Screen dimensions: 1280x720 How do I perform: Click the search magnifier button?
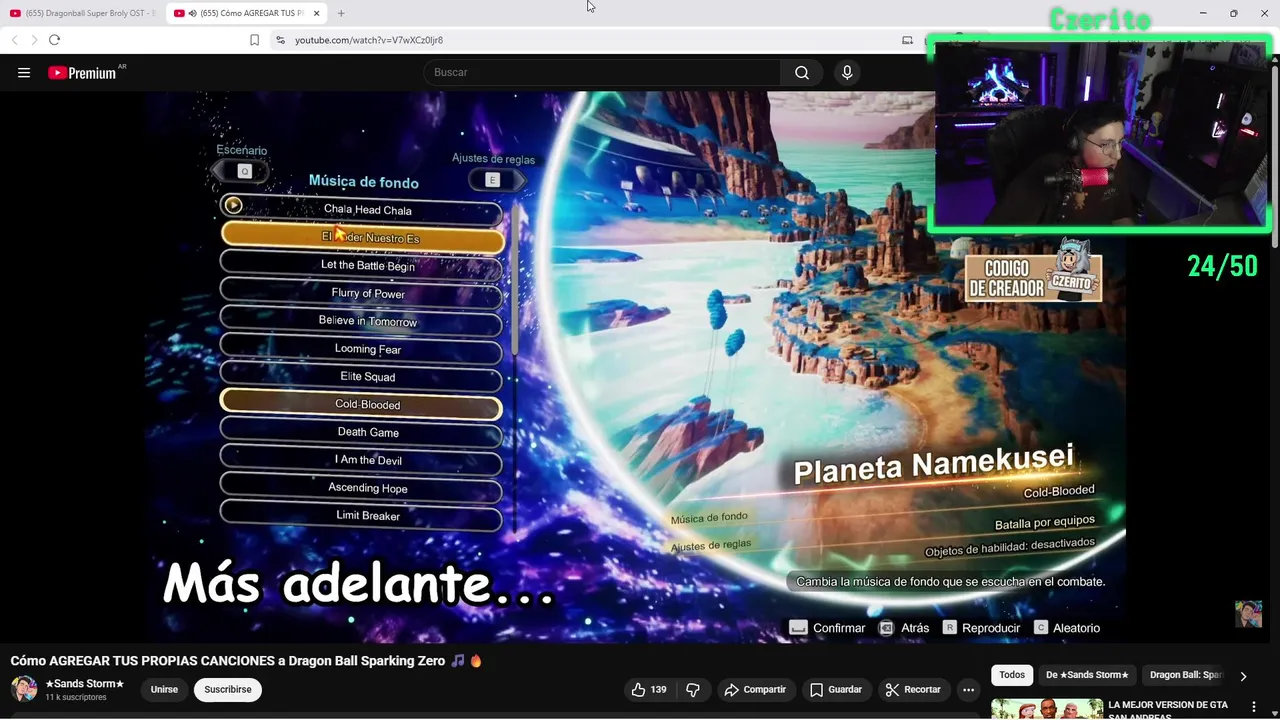(x=802, y=73)
